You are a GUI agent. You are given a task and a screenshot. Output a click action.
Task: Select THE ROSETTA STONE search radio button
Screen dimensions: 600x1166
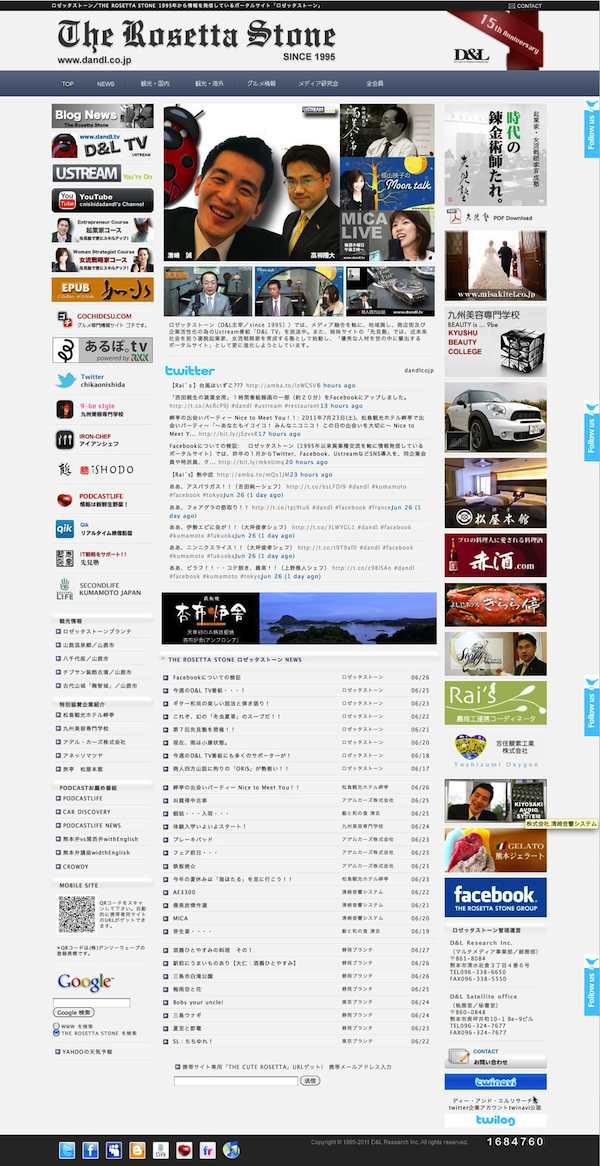click(56, 1033)
